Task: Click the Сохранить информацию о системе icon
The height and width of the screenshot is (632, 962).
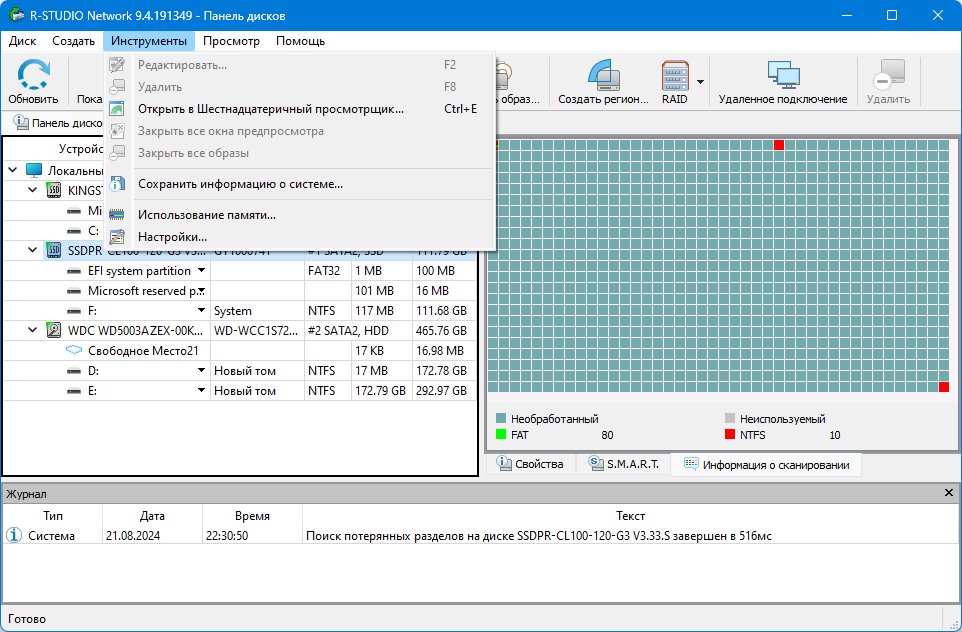Action: pyautogui.click(x=117, y=183)
